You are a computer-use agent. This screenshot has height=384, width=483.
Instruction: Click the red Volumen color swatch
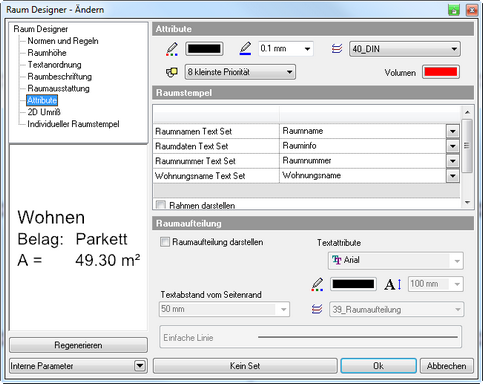441,72
